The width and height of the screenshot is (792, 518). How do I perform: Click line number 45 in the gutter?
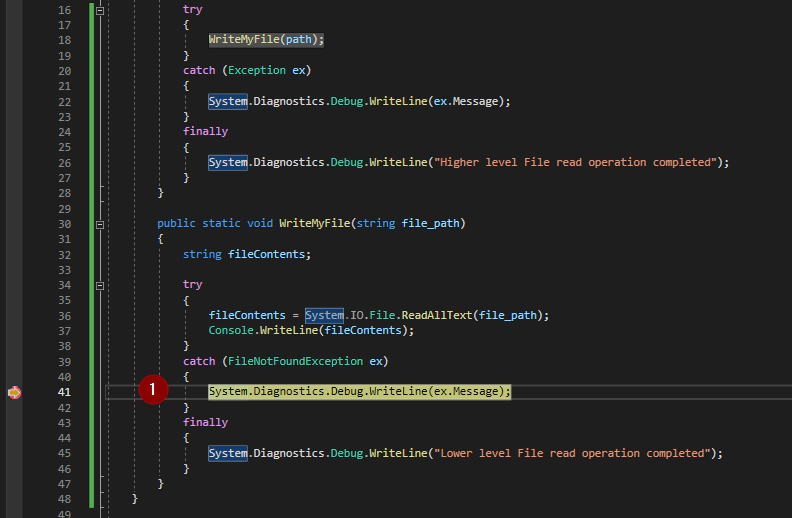(65, 453)
